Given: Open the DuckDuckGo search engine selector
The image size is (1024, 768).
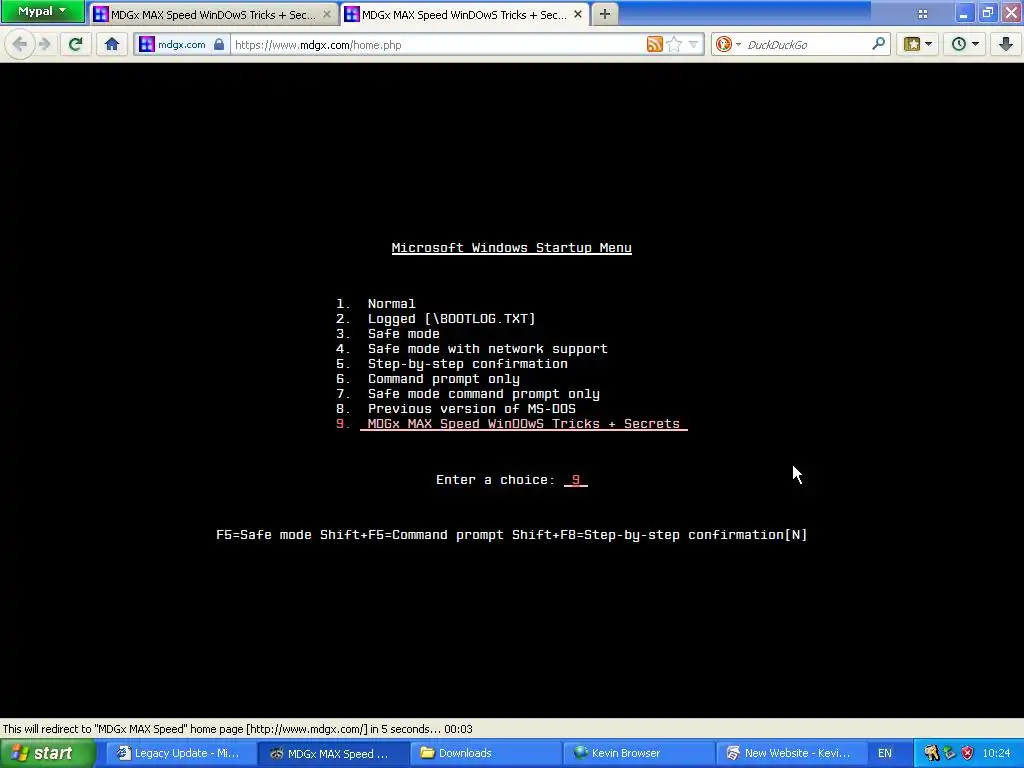Looking at the screenshot, I should (728, 44).
